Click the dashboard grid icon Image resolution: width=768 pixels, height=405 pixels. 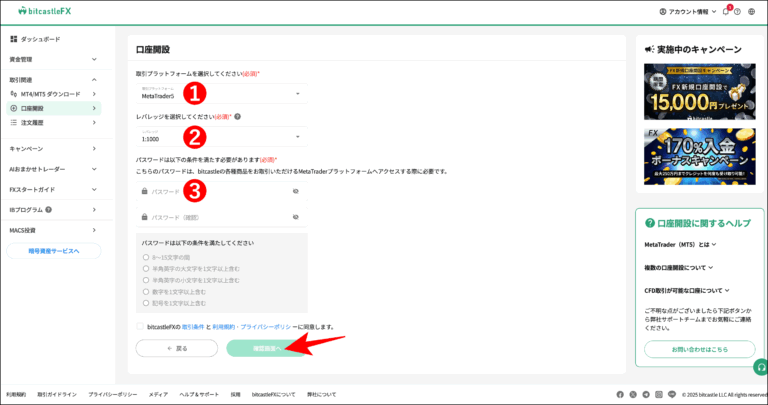point(14,39)
